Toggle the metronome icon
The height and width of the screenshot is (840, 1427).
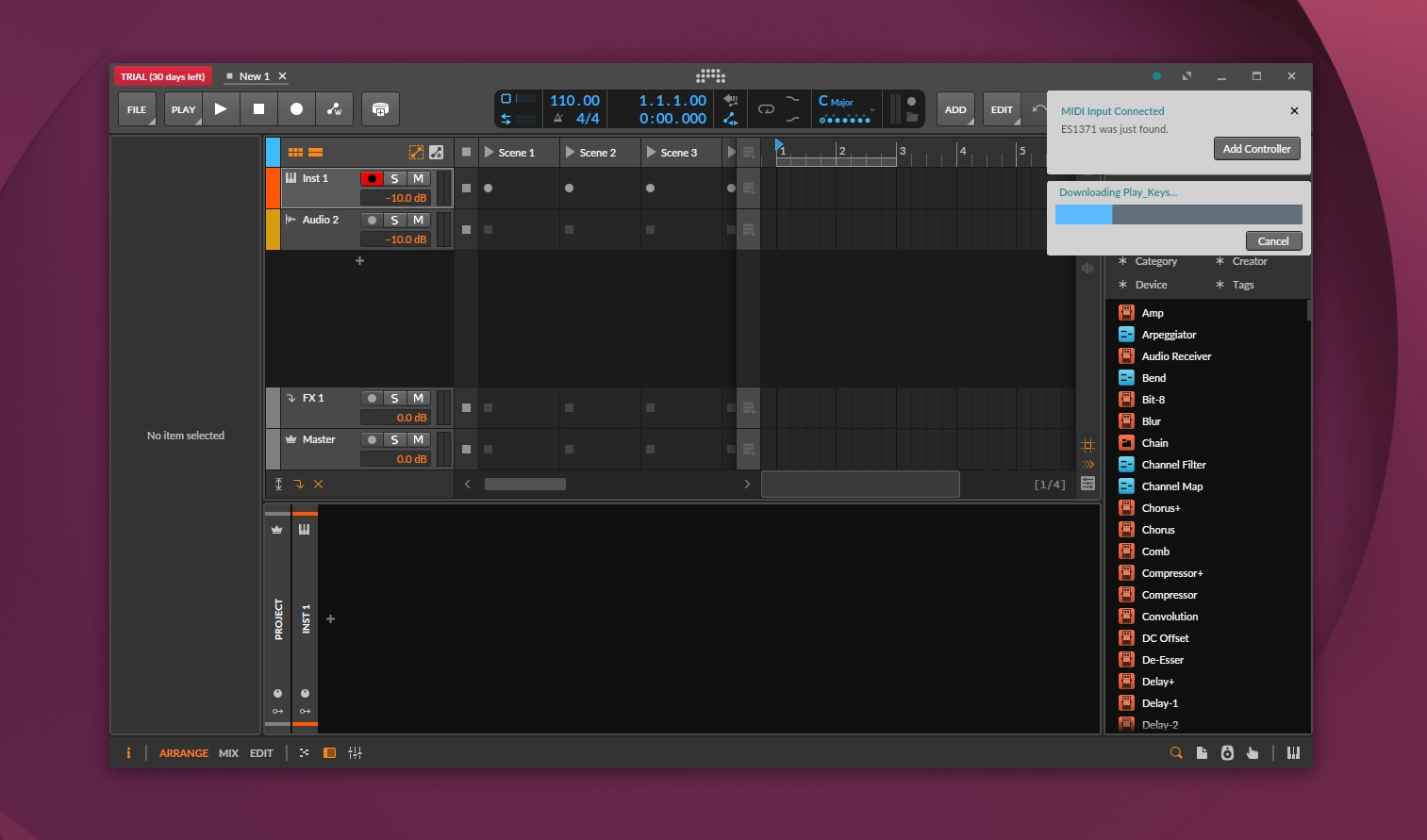click(558, 118)
